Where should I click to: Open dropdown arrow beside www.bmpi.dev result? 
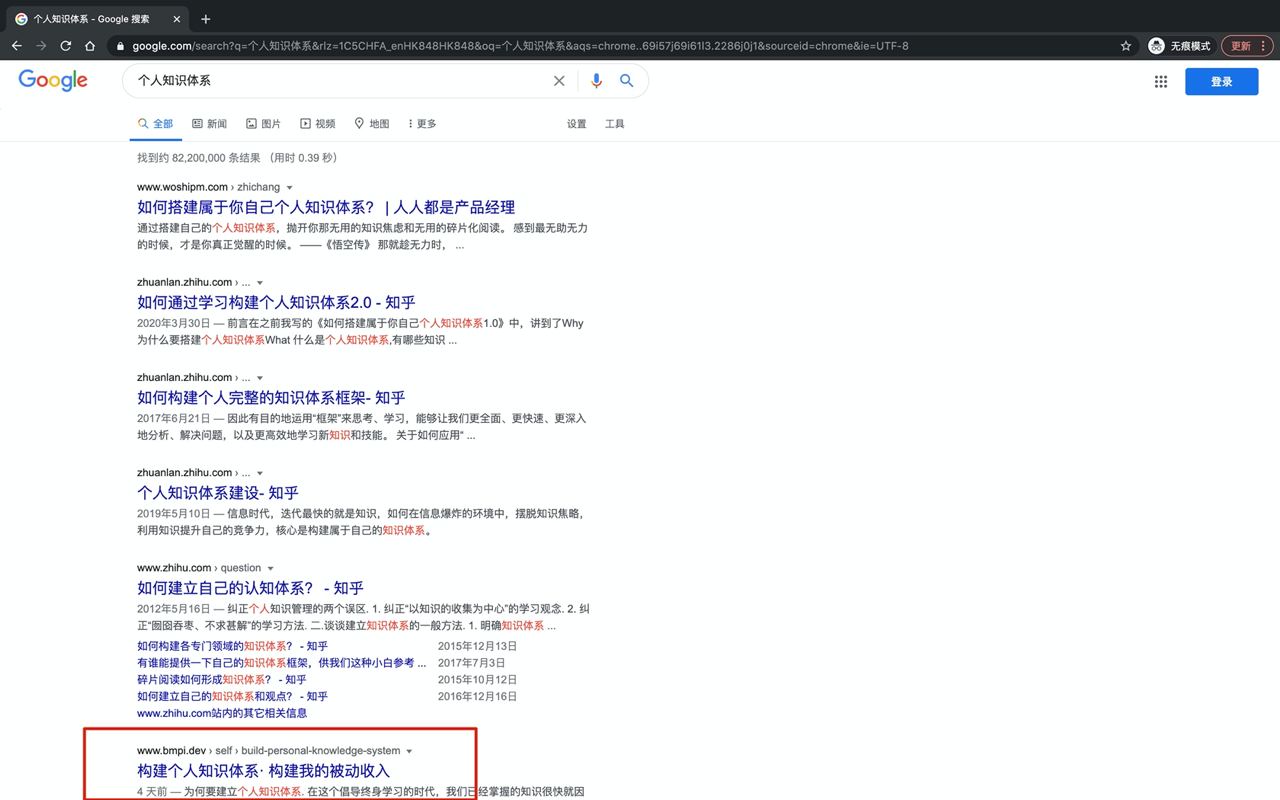pyautogui.click(x=409, y=751)
